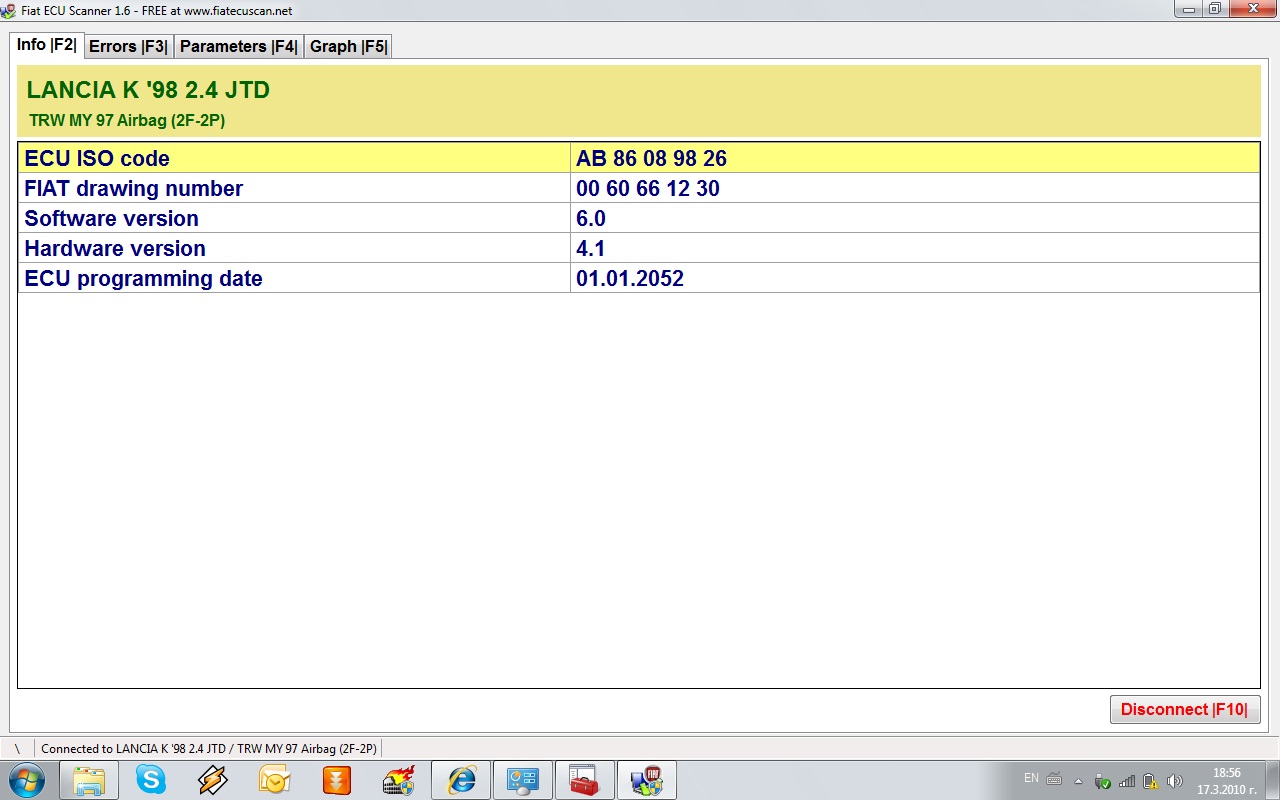Screen dimensions: 1280x800
Task: Click the green shield tray icon
Action: [x=1102, y=781]
